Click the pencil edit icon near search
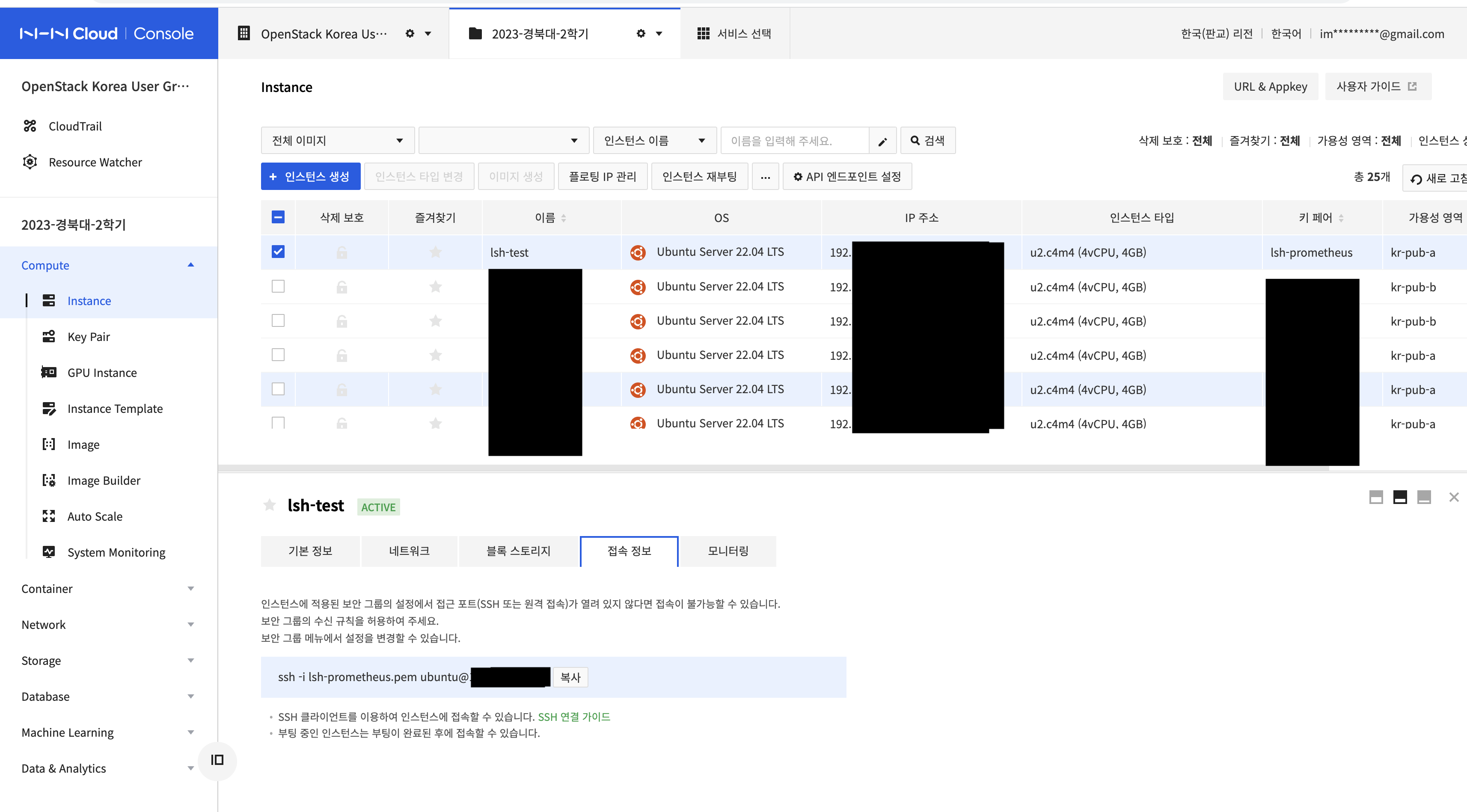 pos(883,141)
